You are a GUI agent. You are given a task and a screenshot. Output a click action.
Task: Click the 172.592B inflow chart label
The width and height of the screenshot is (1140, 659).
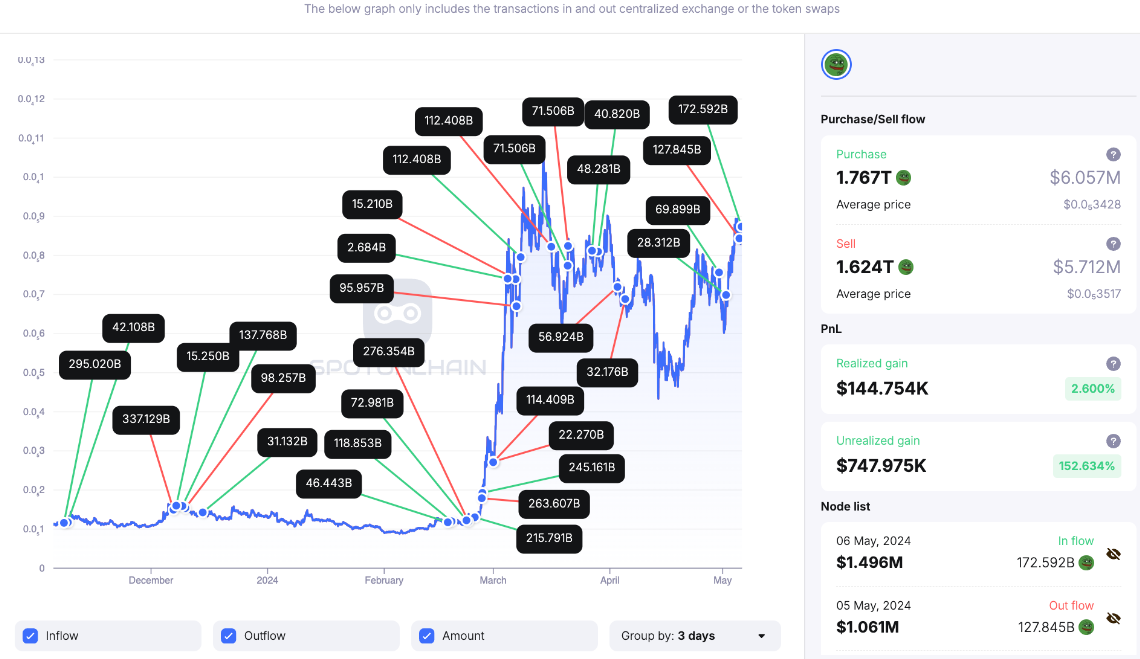click(702, 109)
